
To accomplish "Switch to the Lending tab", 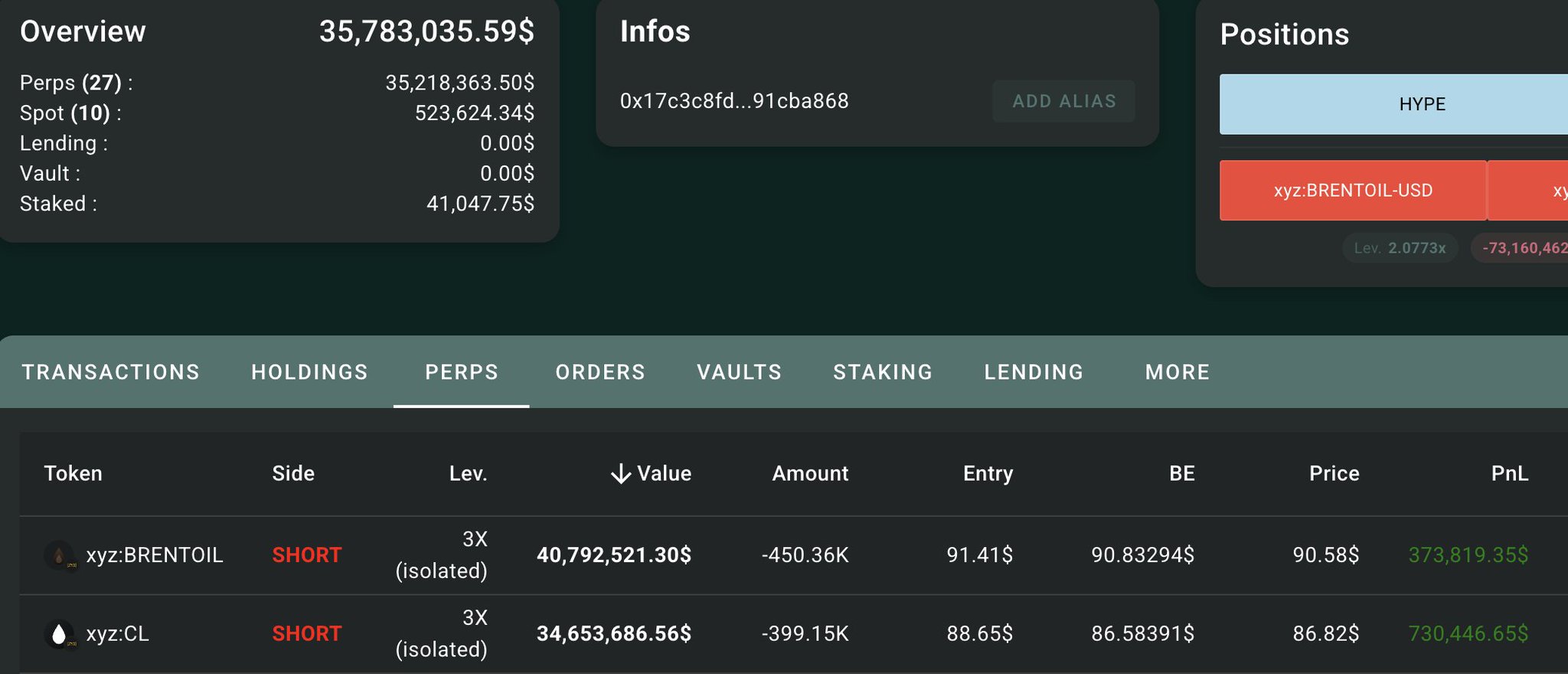I will tap(1034, 372).
